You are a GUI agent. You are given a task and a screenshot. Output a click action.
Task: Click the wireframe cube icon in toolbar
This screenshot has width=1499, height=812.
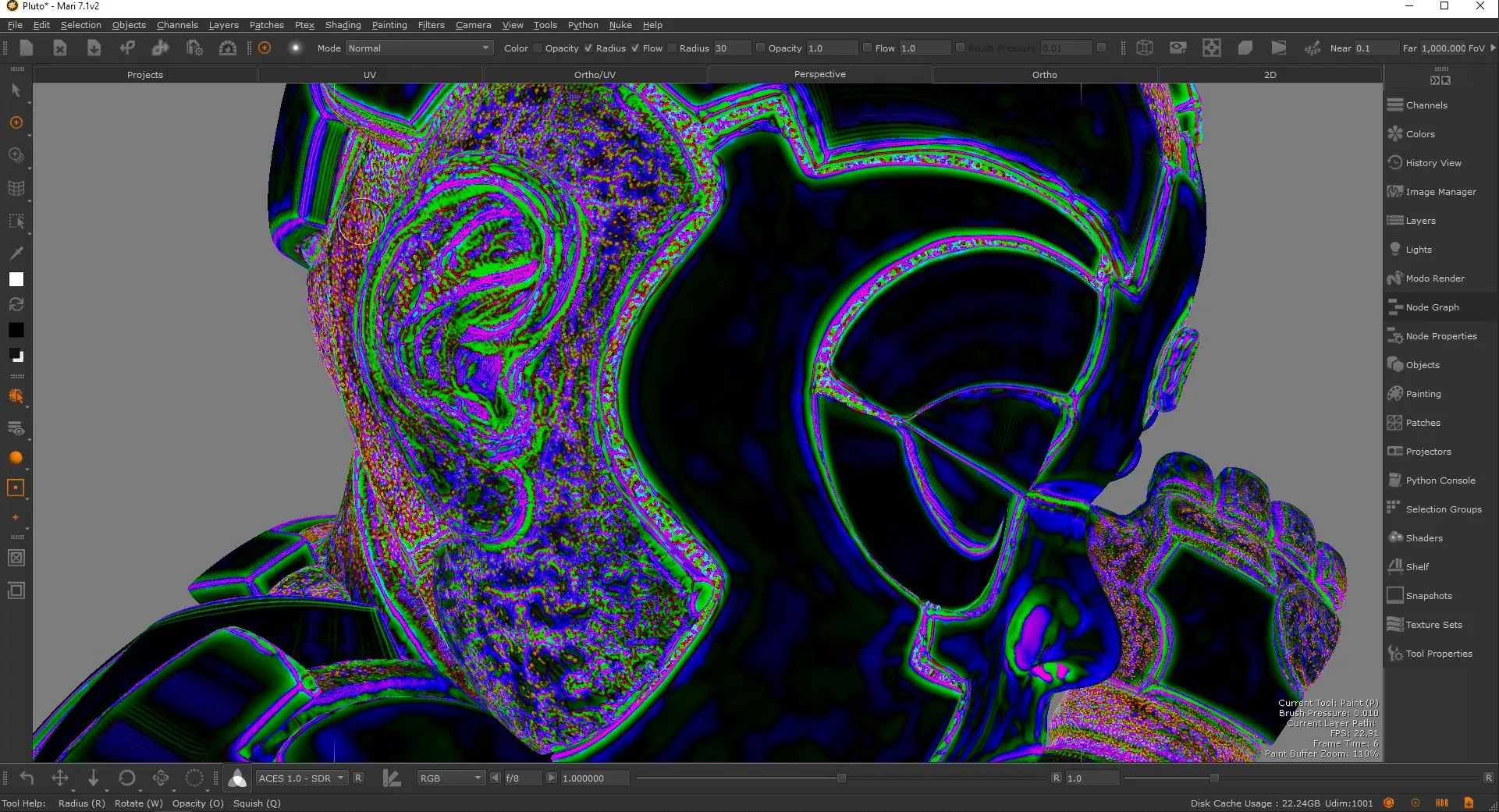click(x=1145, y=48)
